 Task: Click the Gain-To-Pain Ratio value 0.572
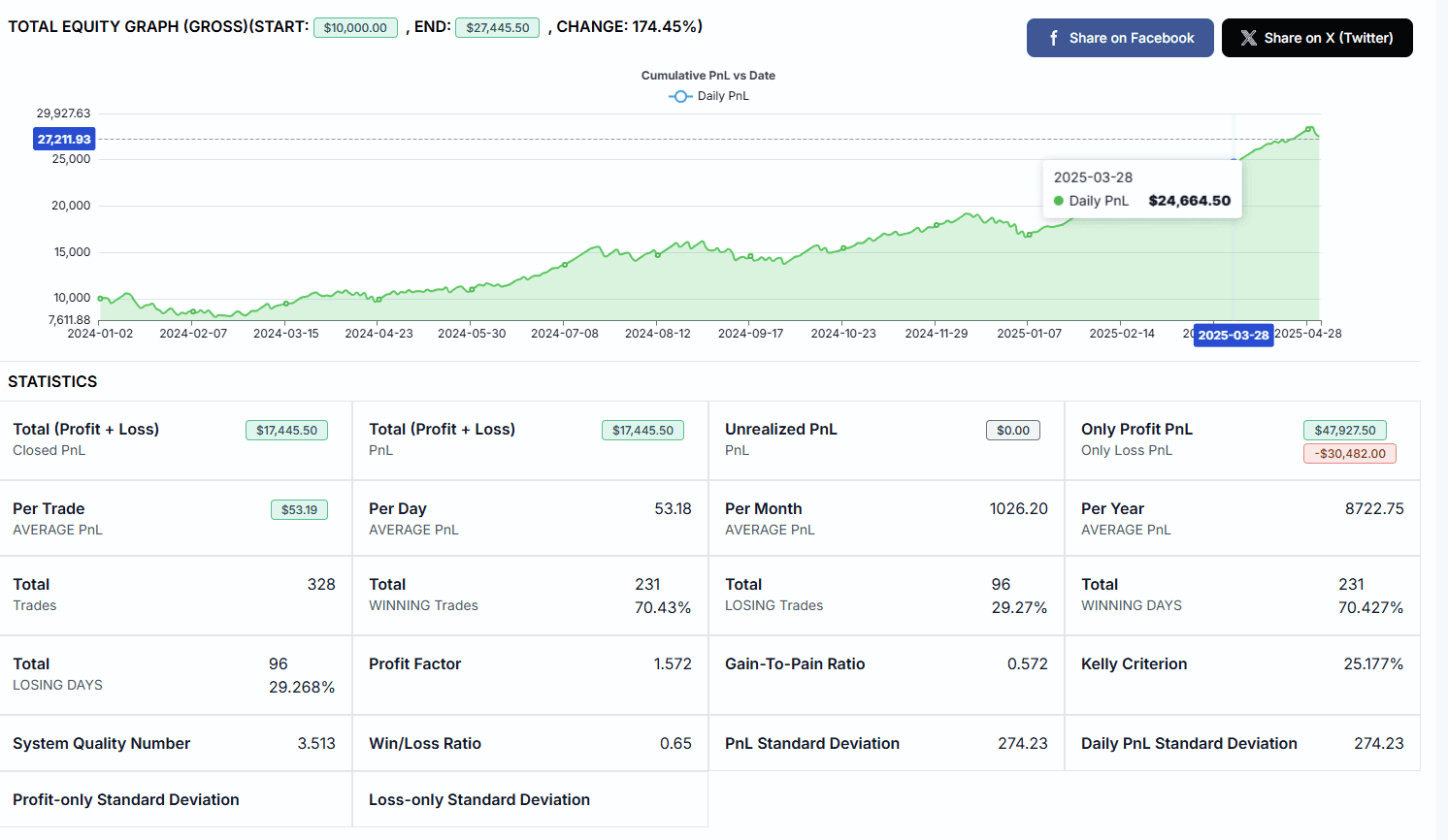coord(1028,664)
